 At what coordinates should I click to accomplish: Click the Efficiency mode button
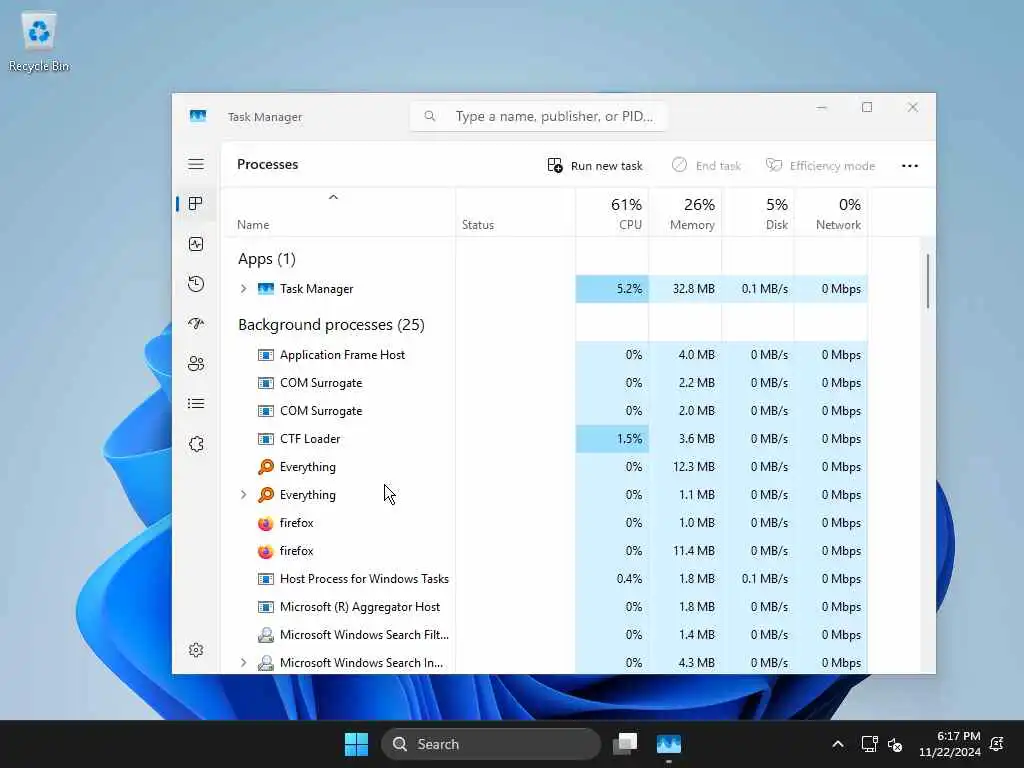(820, 166)
